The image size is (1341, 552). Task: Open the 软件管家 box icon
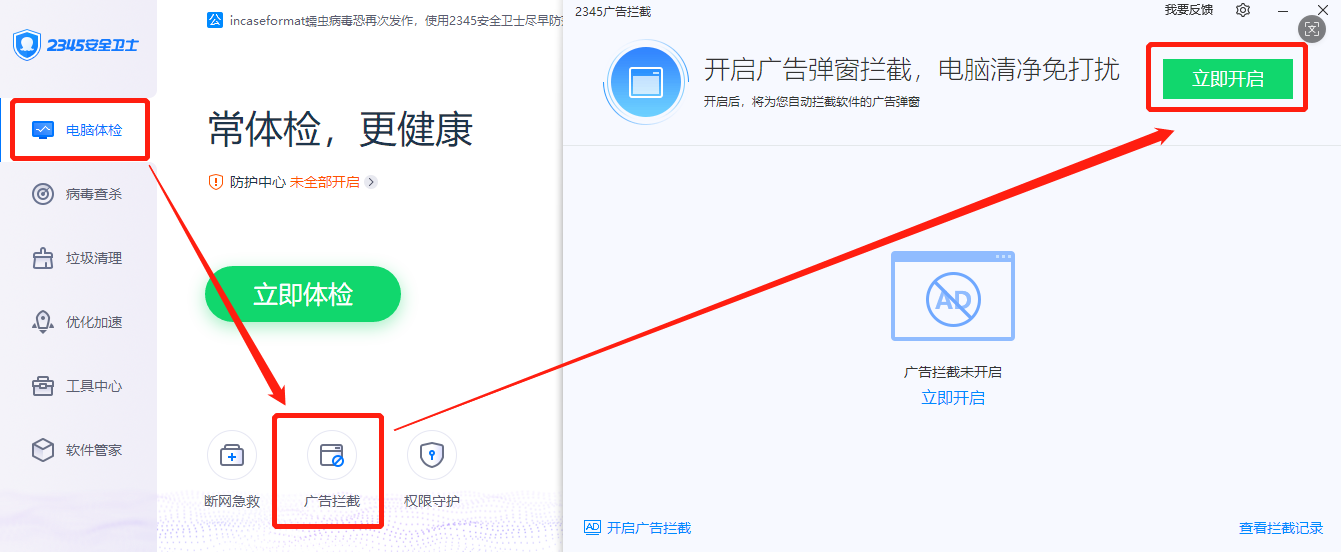tap(43, 450)
